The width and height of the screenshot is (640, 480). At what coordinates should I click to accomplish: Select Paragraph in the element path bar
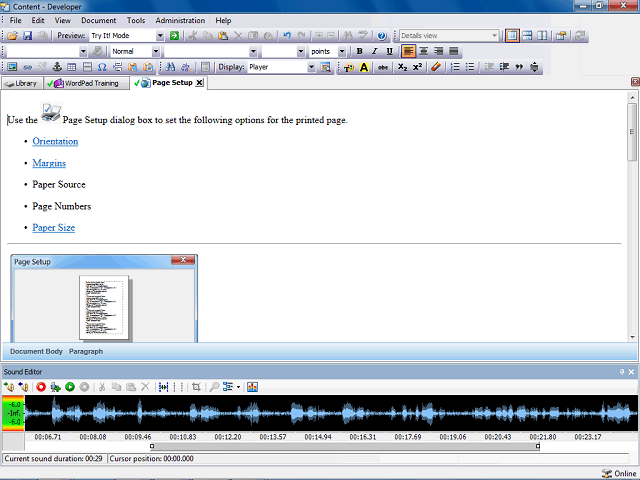pyautogui.click(x=86, y=351)
